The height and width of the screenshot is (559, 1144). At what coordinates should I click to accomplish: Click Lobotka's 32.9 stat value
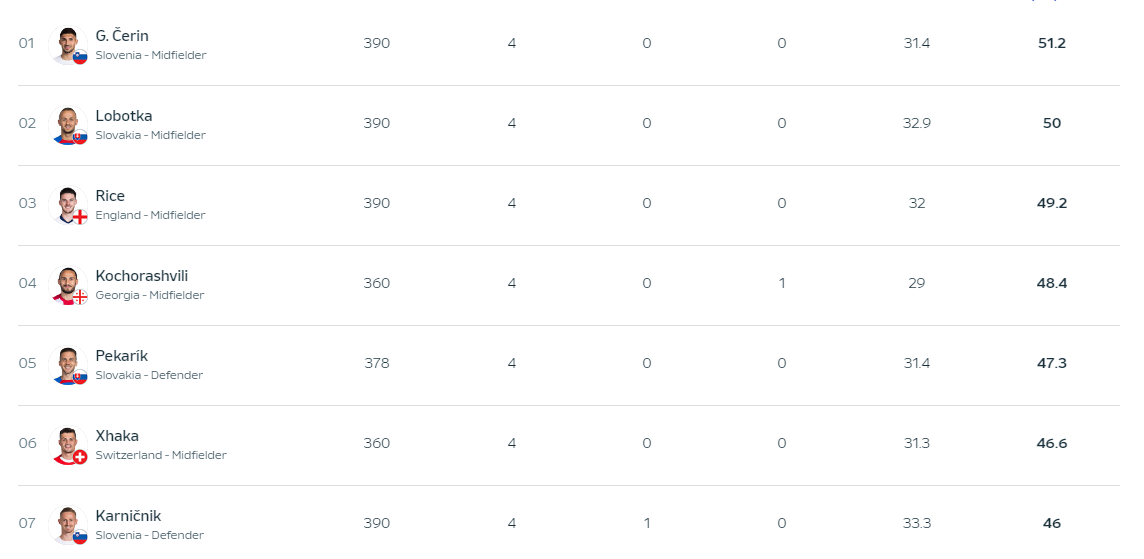pyautogui.click(x=916, y=123)
